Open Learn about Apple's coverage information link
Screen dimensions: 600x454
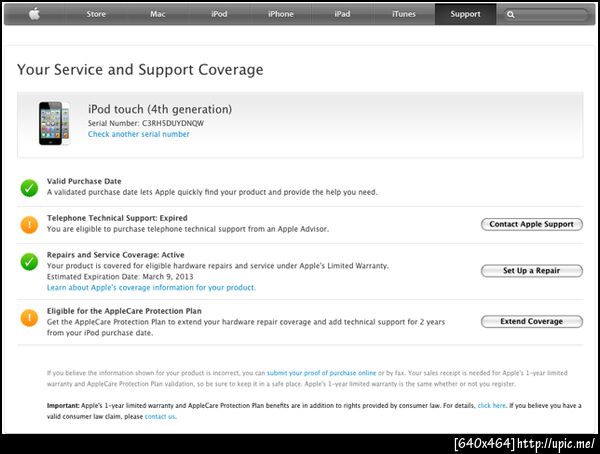point(151,287)
